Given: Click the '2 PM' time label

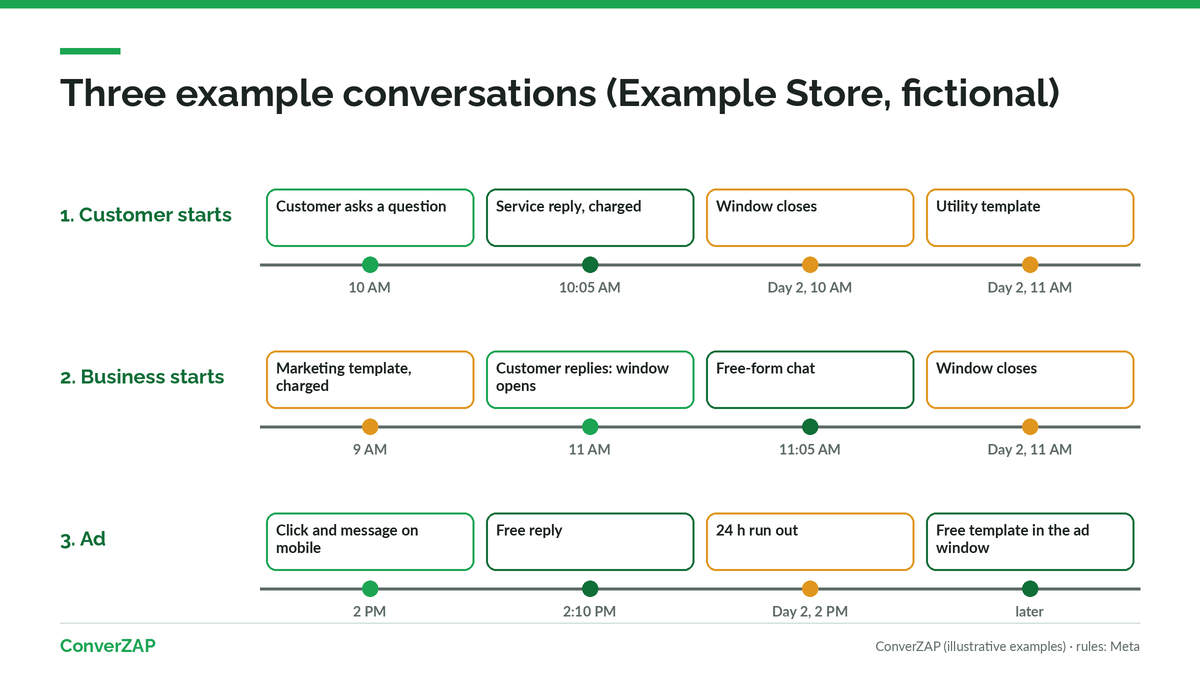Looking at the screenshot, I should (370, 612).
